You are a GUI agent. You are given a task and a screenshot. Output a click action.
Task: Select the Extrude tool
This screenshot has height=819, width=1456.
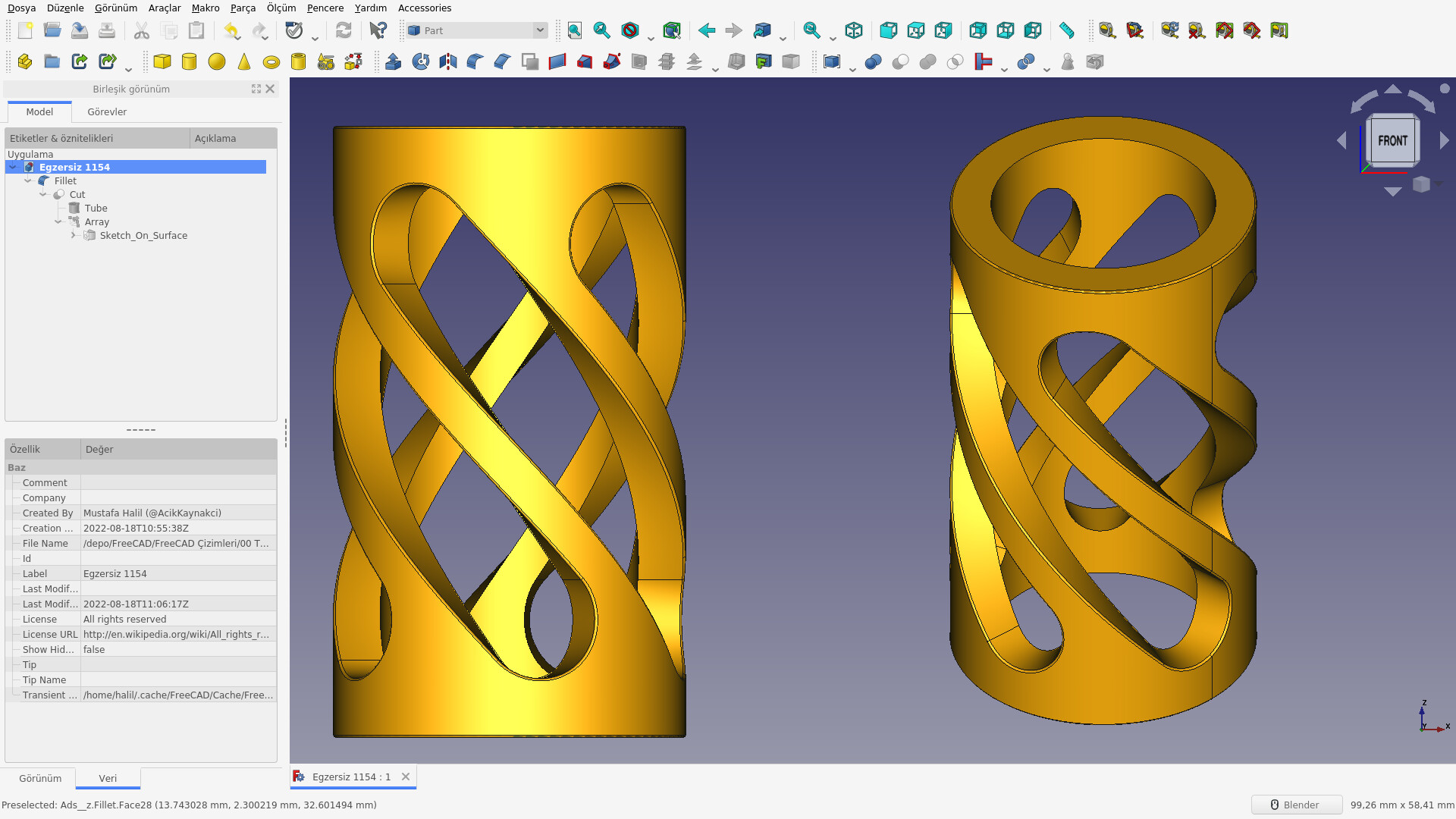[x=394, y=61]
